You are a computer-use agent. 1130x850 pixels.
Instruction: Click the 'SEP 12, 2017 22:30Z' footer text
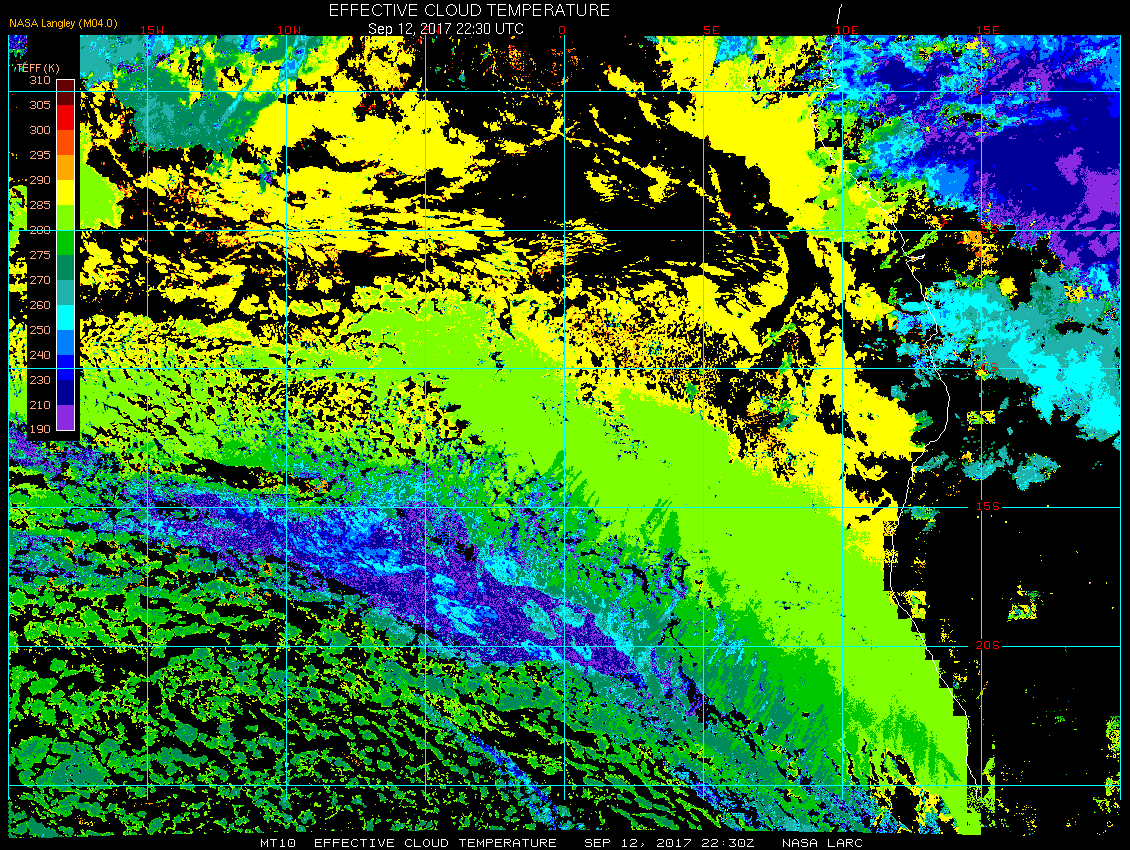point(669,843)
